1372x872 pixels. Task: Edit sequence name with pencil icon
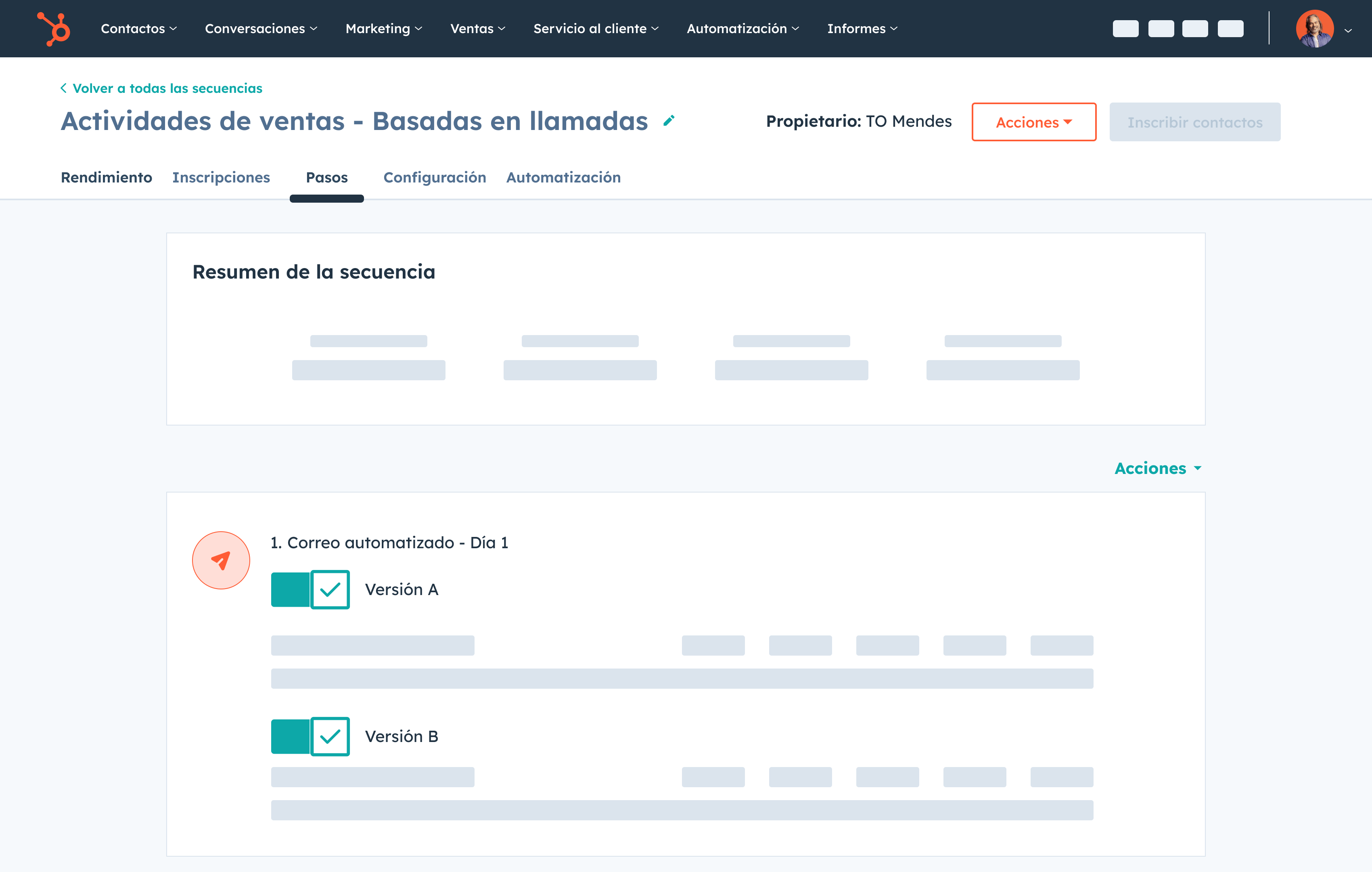tap(669, 121)
